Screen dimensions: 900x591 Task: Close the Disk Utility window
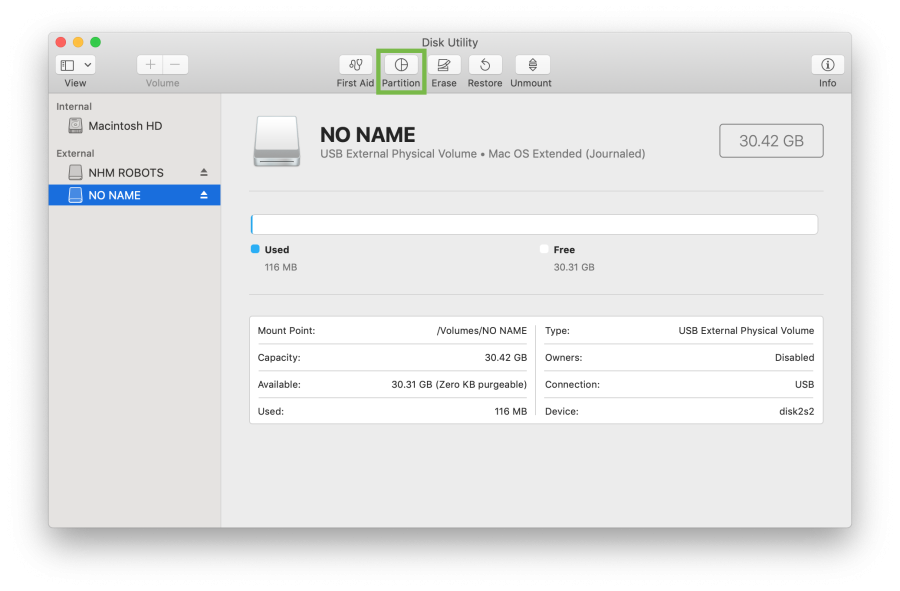pos(61,42)
